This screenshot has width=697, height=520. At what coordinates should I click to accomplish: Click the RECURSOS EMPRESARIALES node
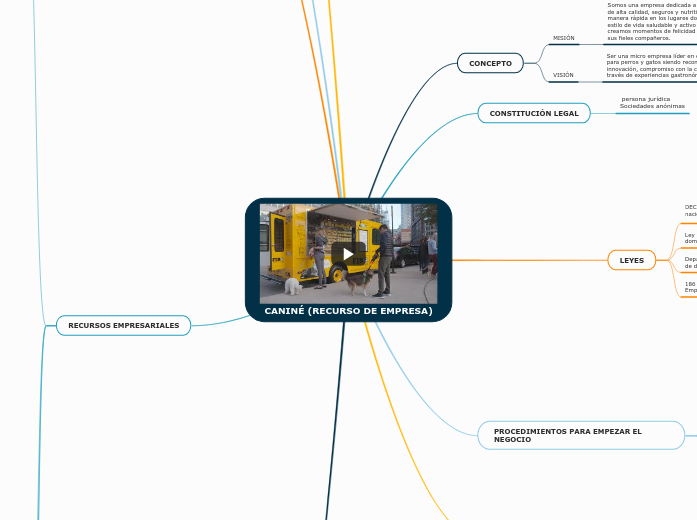point(124,325)
